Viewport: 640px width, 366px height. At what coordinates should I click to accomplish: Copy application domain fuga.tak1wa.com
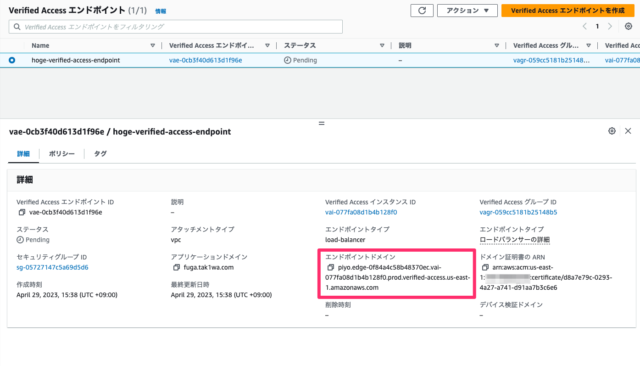[x=176, y=267]
